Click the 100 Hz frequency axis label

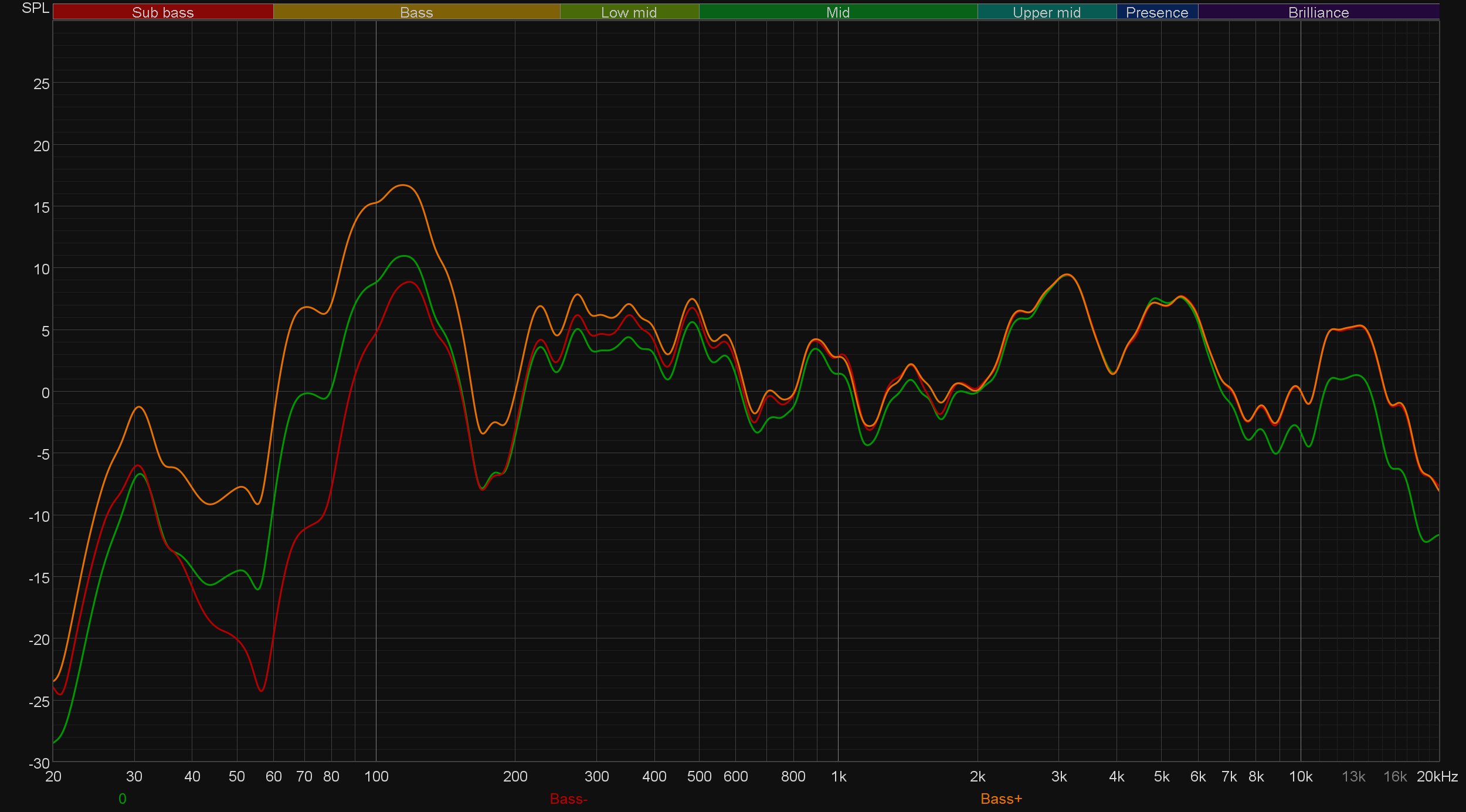pos(376,776)
